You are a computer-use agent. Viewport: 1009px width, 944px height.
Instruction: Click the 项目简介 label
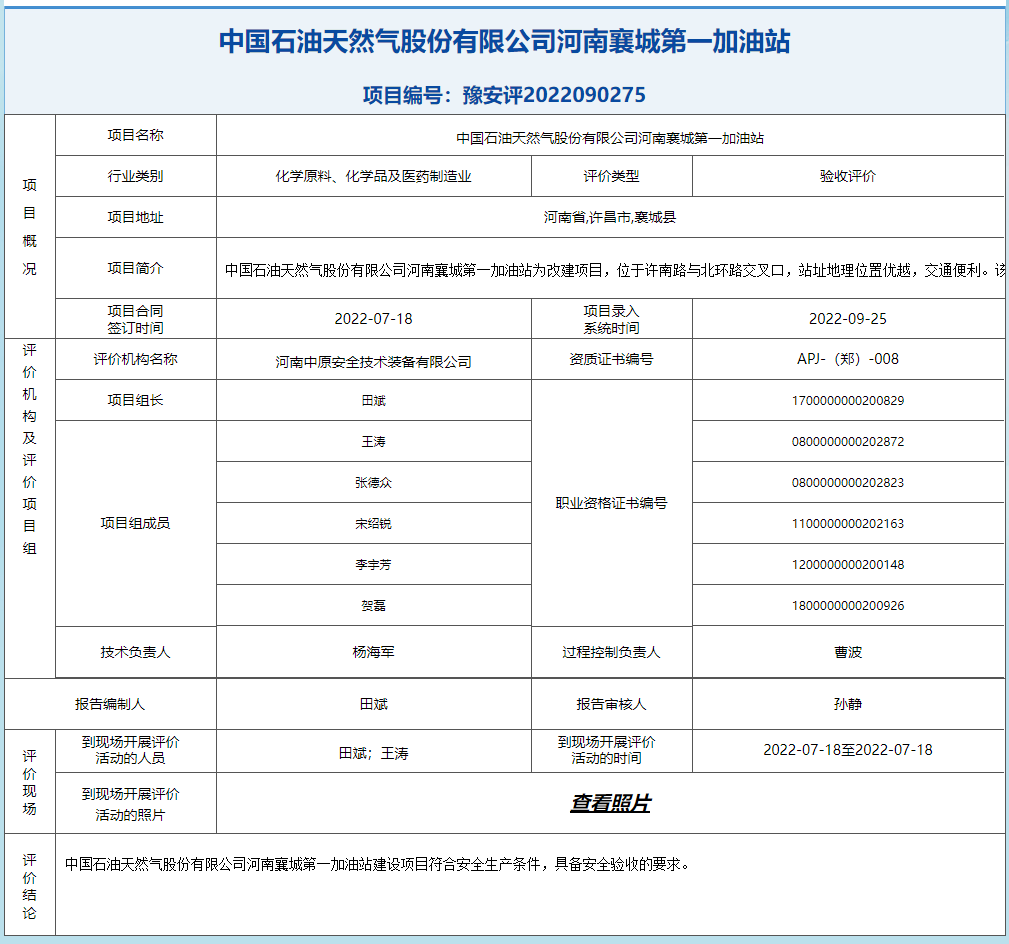click(135, 268)
